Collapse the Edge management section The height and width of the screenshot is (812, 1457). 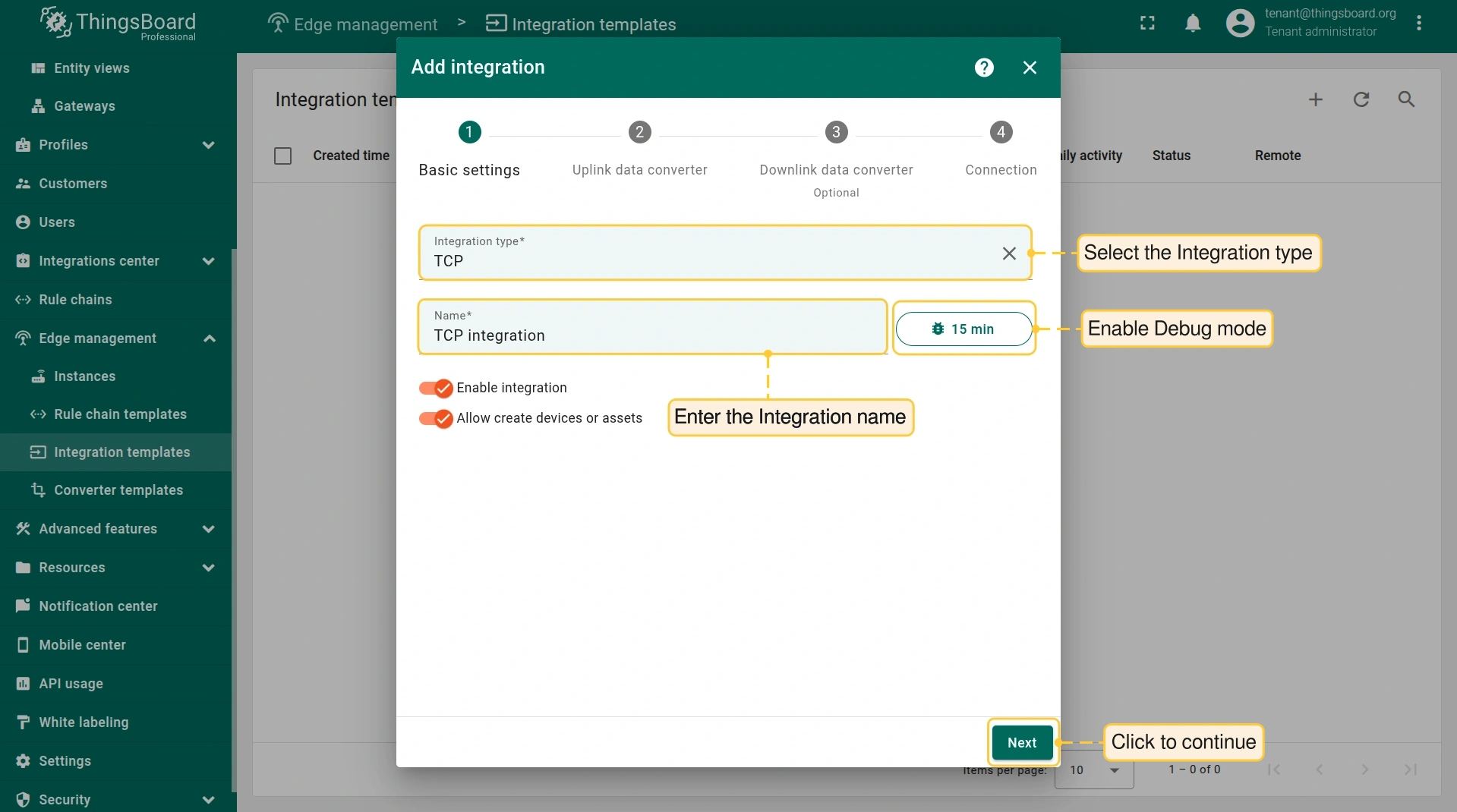pos(210,338)
